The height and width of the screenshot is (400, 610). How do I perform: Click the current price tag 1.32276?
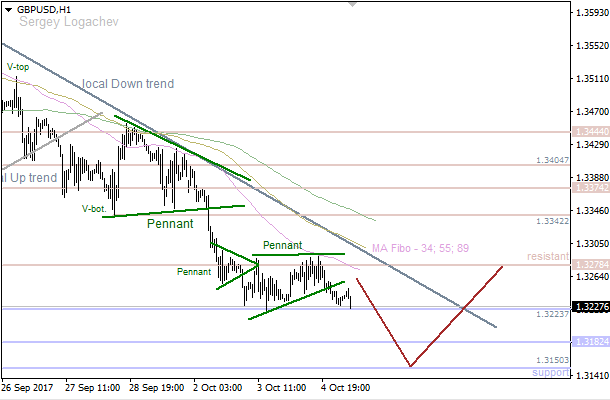coord(587,307)
